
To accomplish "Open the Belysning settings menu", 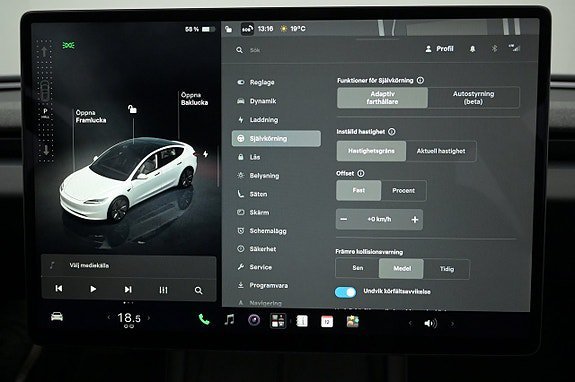I will [x=258, y=176].
